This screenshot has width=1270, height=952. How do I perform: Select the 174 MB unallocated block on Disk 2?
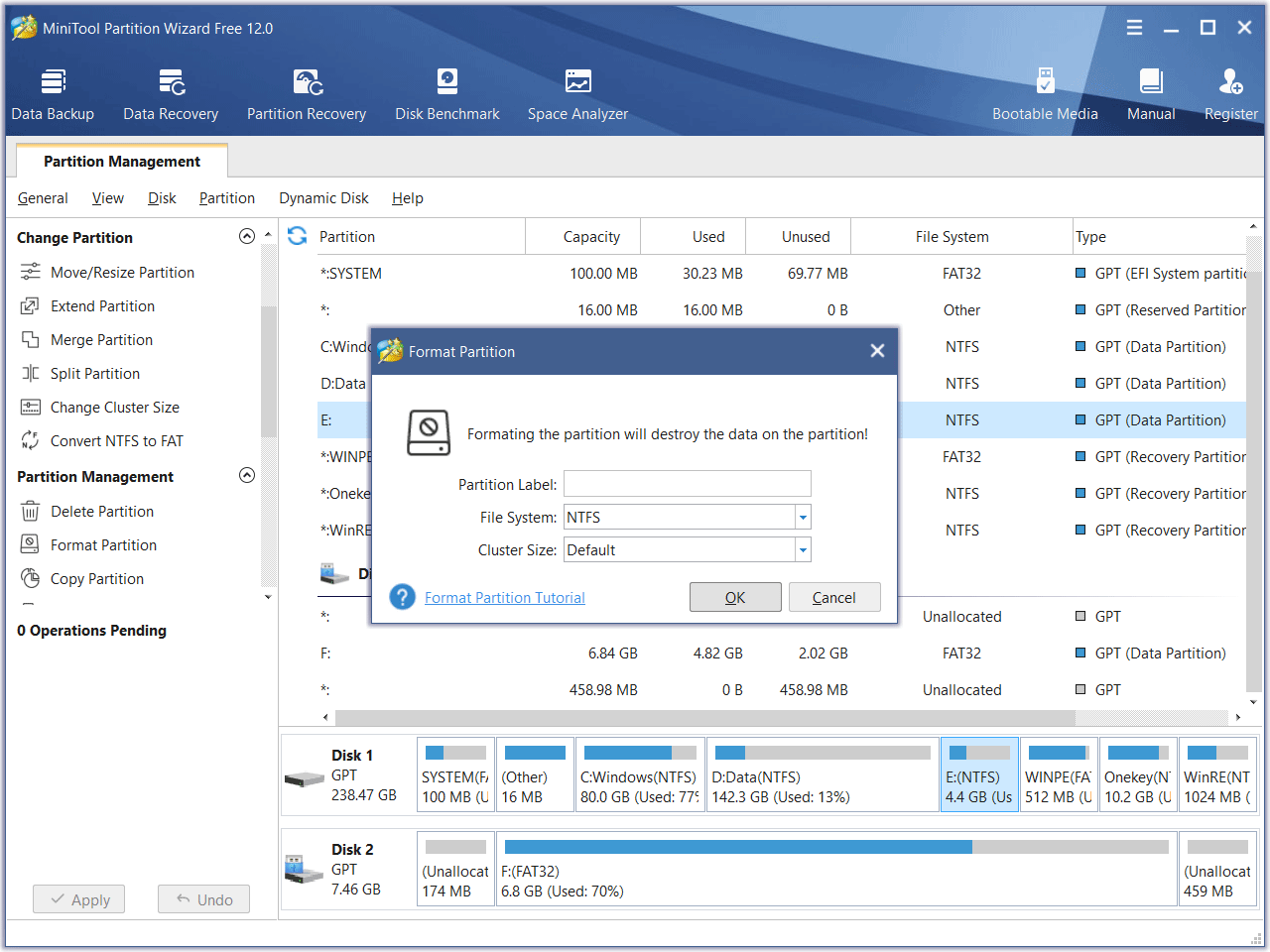[455, 869]
